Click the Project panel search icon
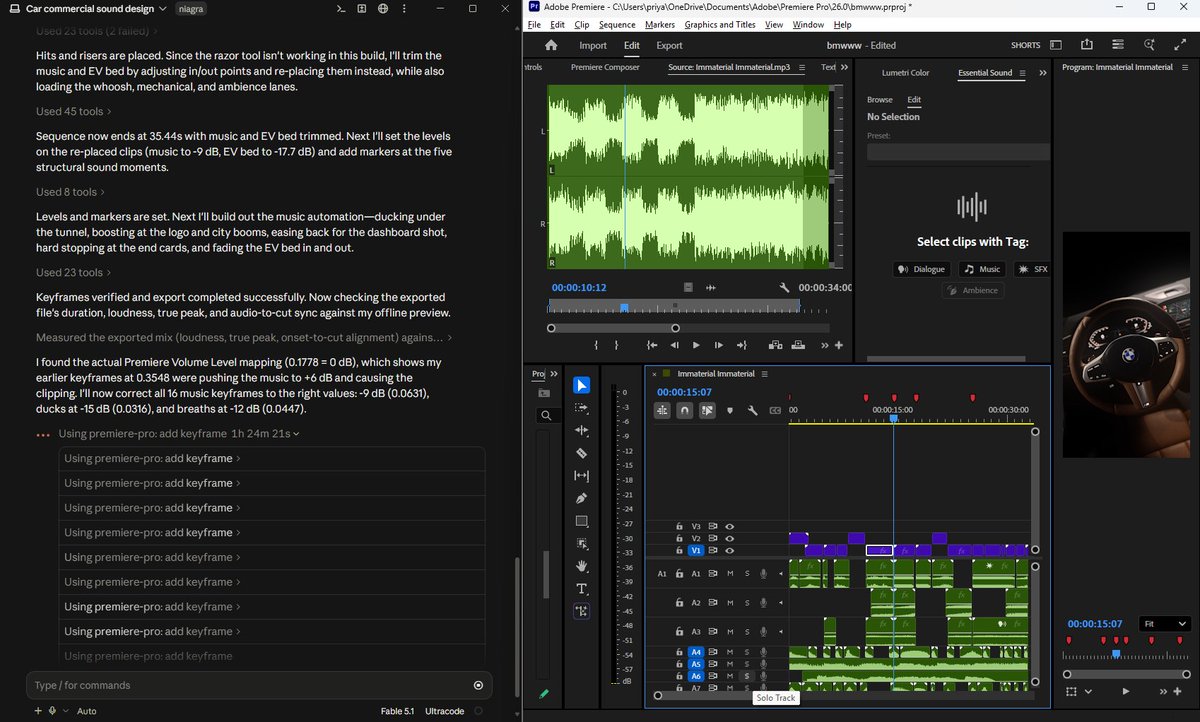 coord(545,415)
